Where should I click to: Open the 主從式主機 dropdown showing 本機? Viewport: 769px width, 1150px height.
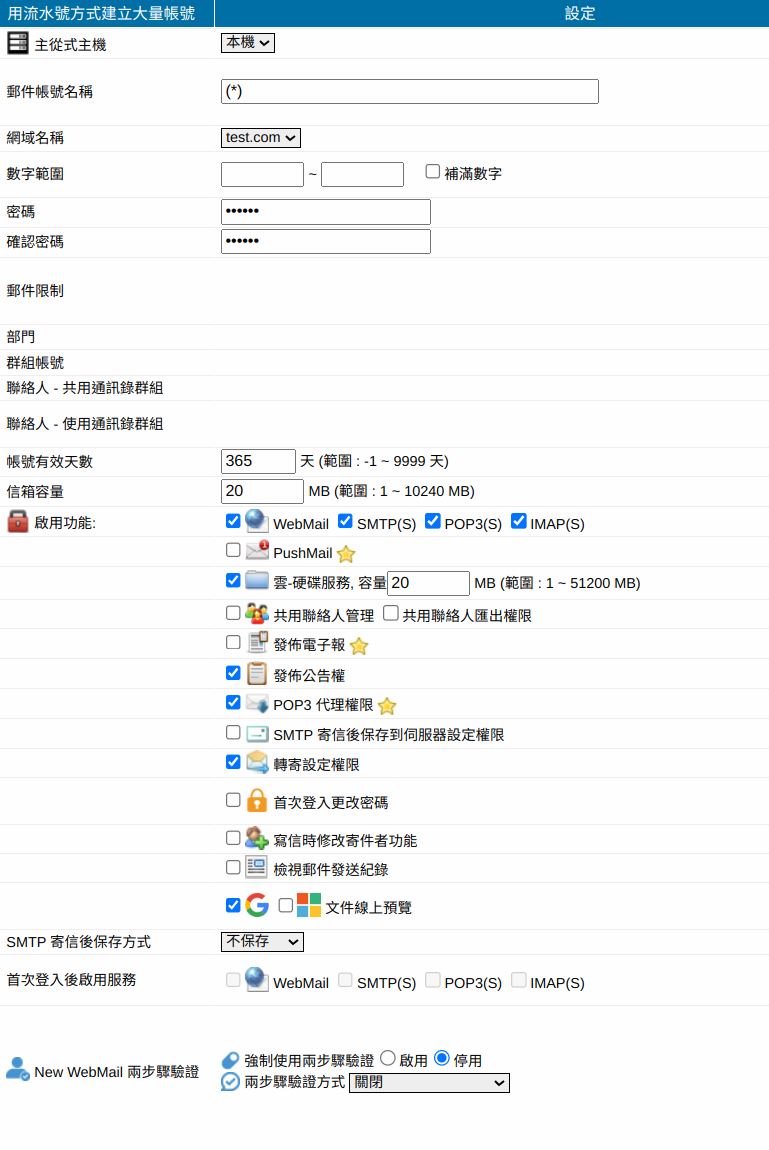click(247, 43)
